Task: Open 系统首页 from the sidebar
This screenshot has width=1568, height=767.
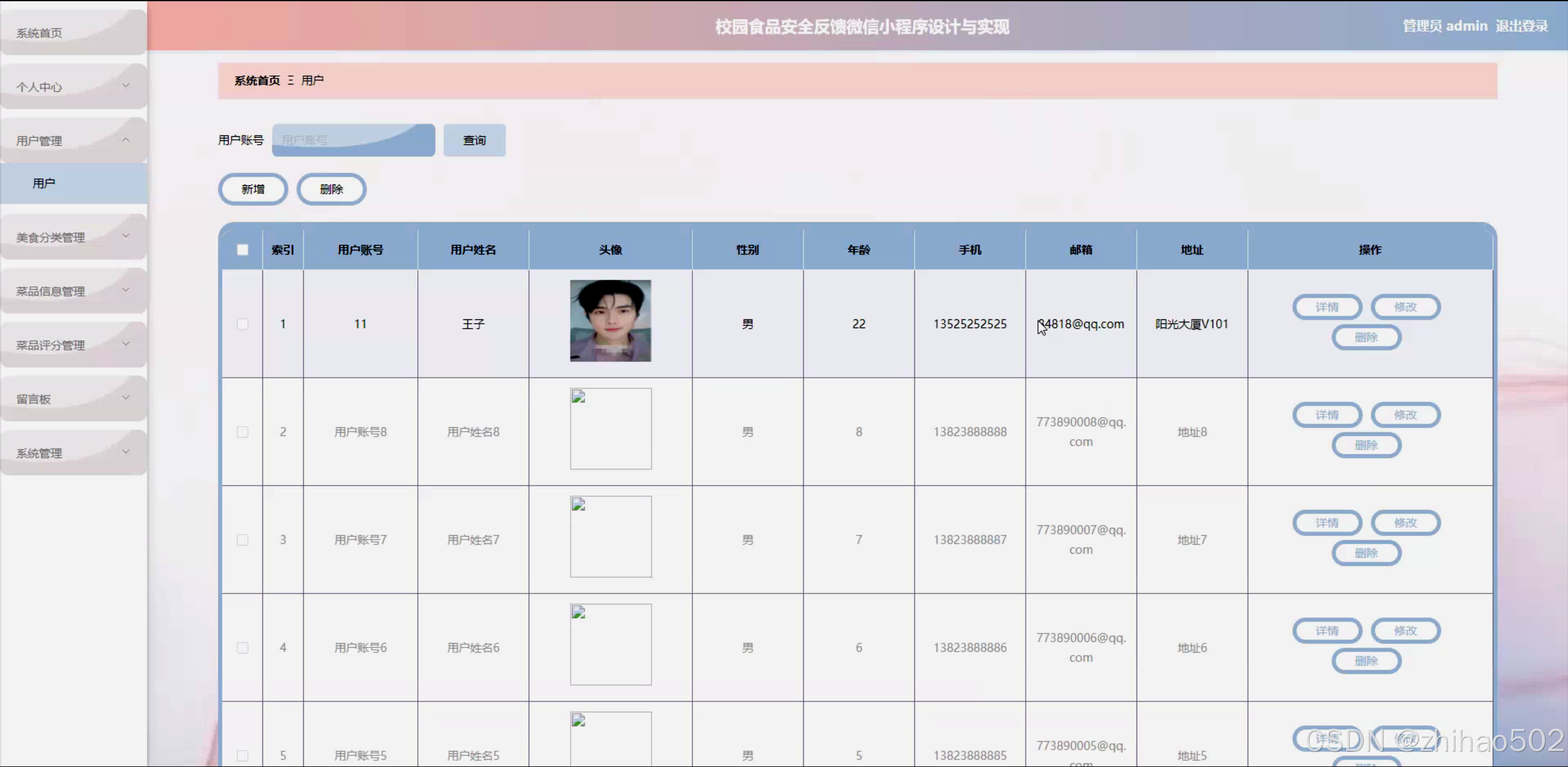Action: (39, 32)
